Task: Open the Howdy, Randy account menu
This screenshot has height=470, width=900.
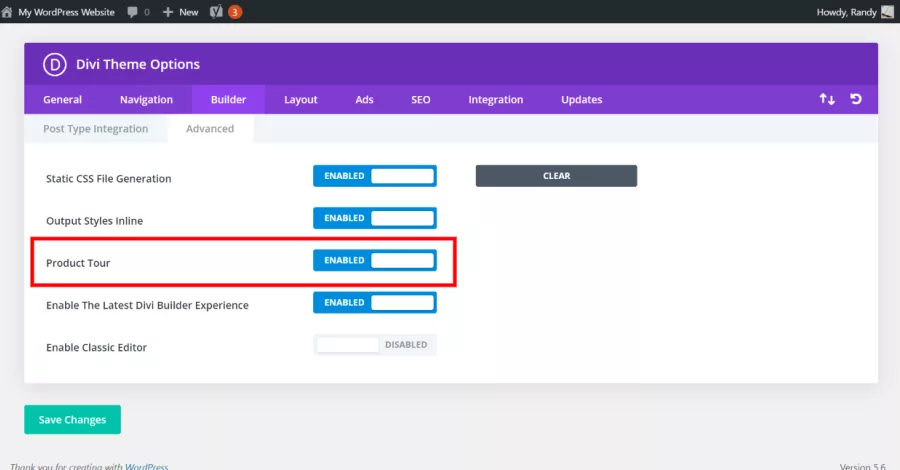Action: pos(847,12)
